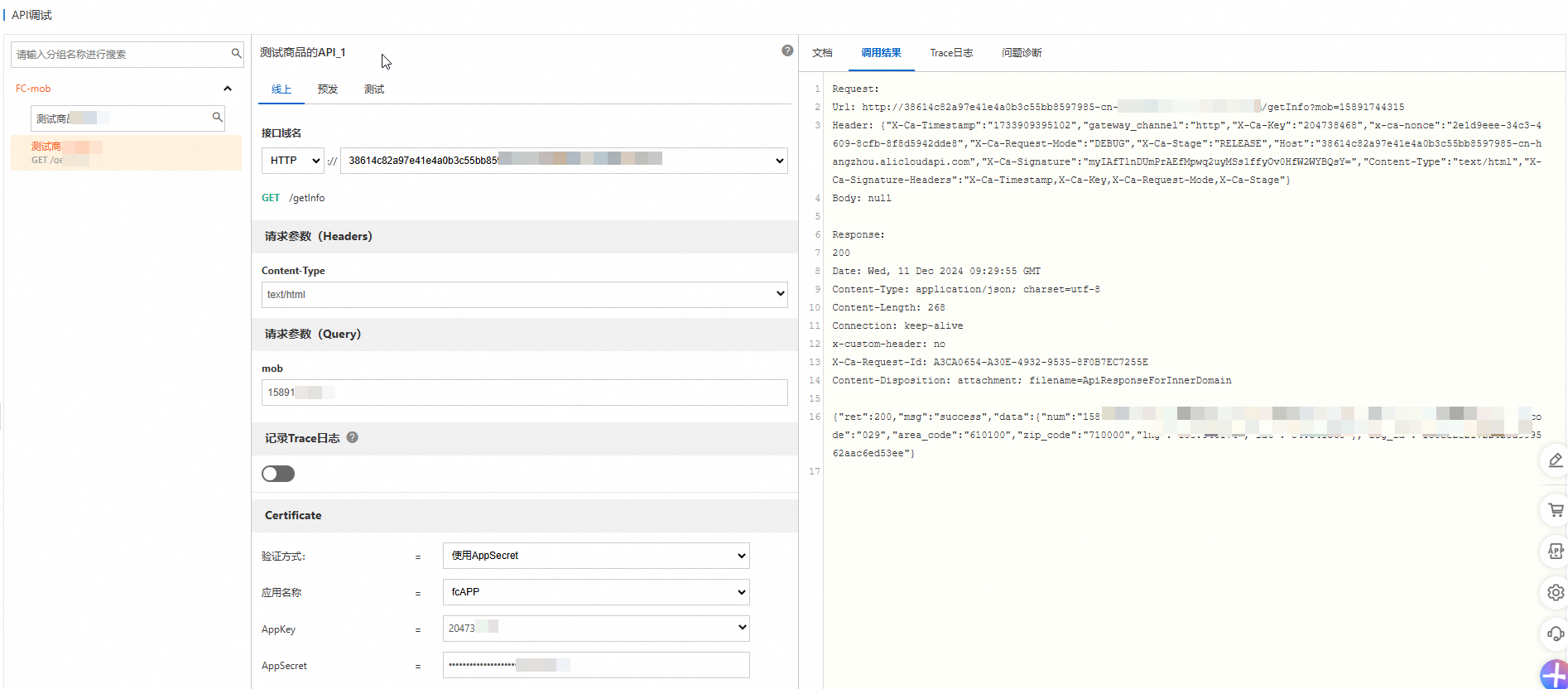Screen dimensions: 1568x689
Task: Select the FC-mob group label
Action: coord(33,89)
